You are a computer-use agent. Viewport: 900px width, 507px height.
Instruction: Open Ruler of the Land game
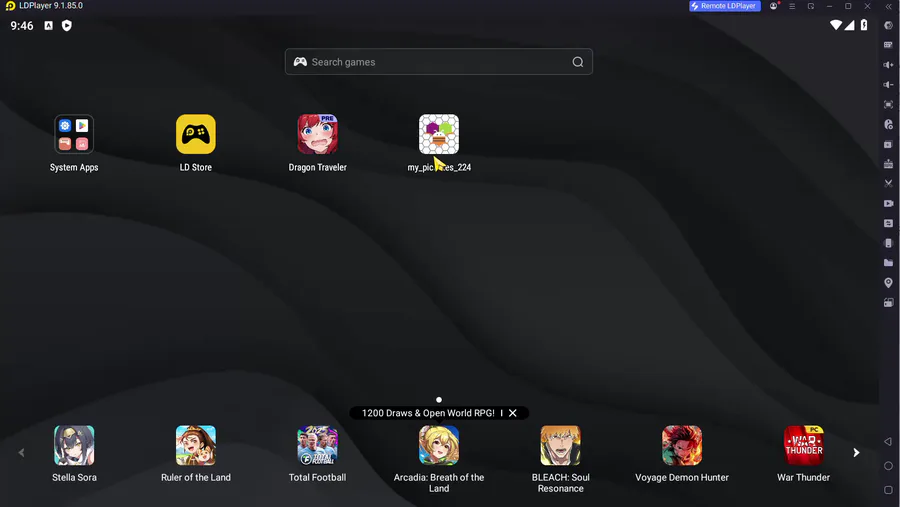coord(196,445)
